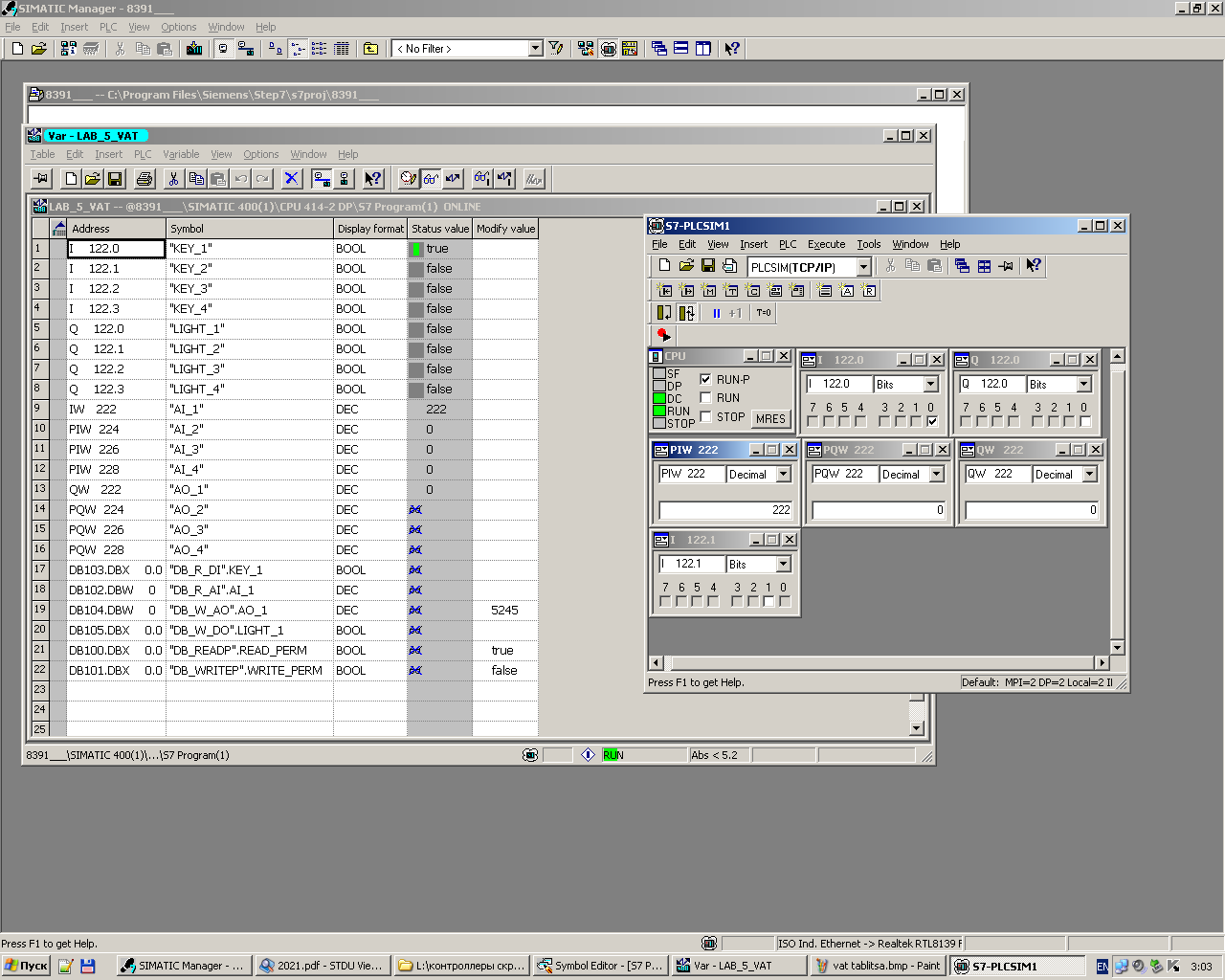This screenshot has height=980, width=1225.
Task: Check STOP mode checkbox in CPU panel
Action: tap(705, 416)
